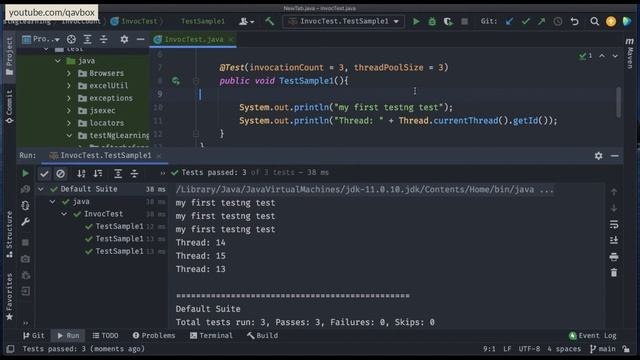Open the Event Log
The width and height of the screenshot is (640, 360).
[x=593, y=336]
